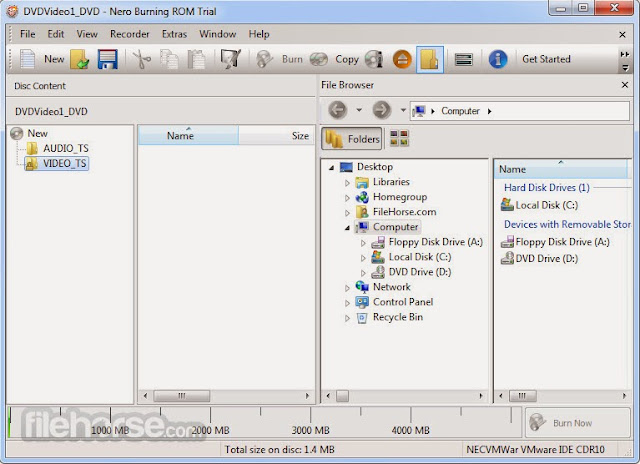Click the Burn Now button

point(578,422)
